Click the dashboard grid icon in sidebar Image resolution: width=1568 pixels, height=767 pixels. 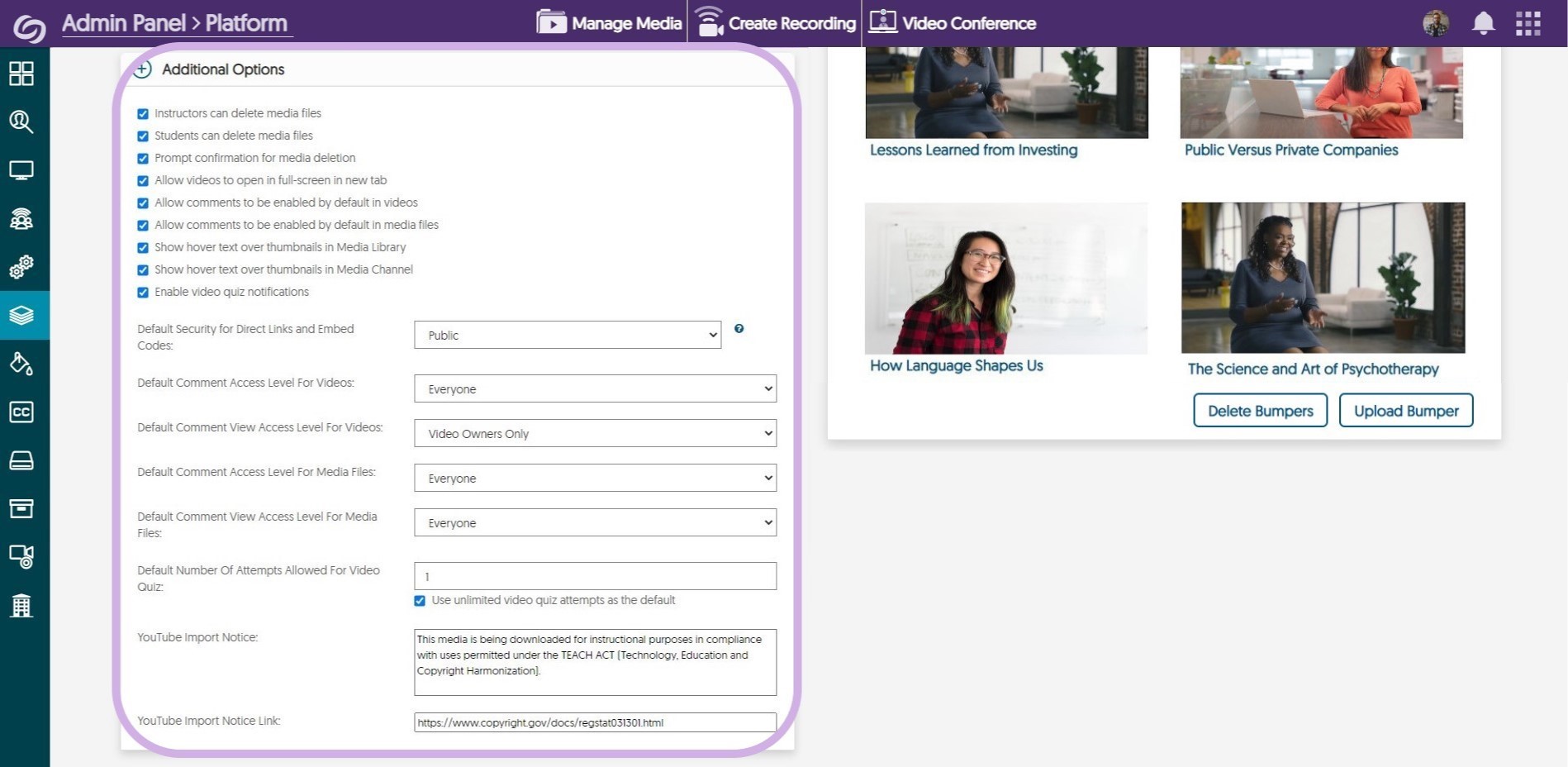point(21,74)
